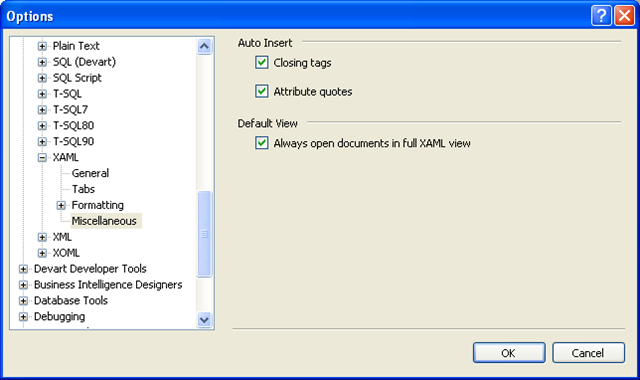Screen dimensions: 640x380
Task: Expand the SQL (Devart) node
Action: (42, 62)
